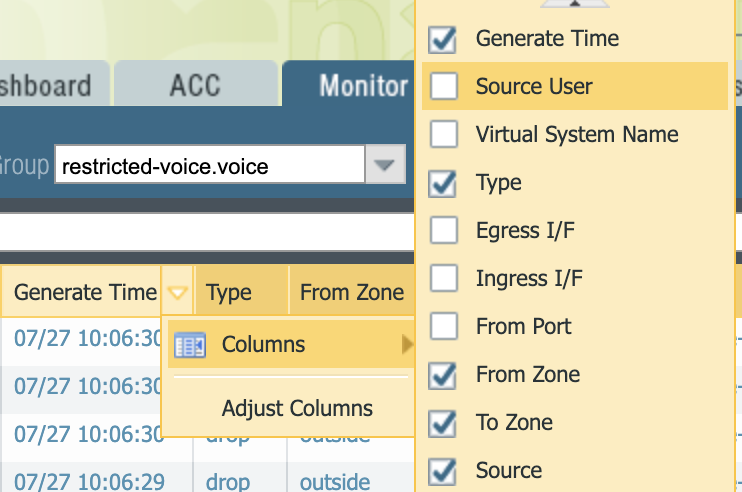
Task: Switch to the ACC tab
Action: (195, 84)
